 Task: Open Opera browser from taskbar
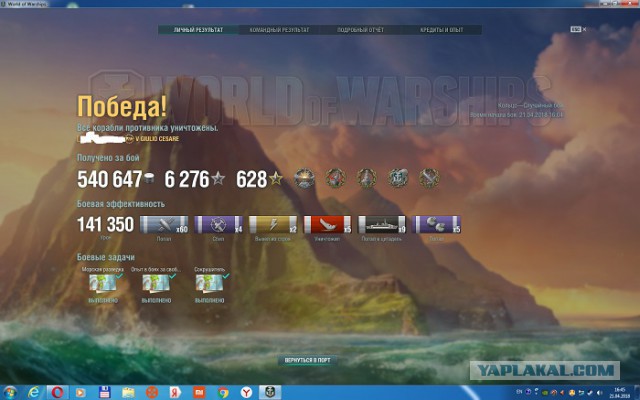click(x=57, y=393)
